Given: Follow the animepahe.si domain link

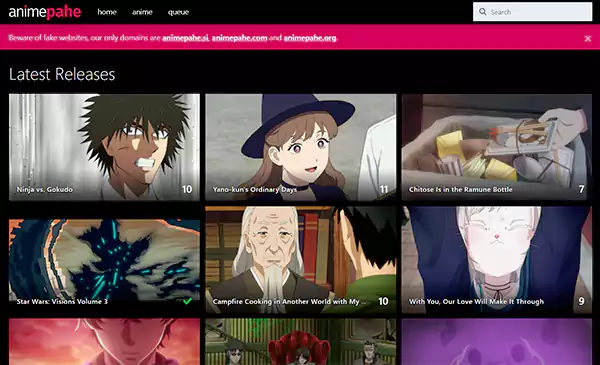Looking at the screenshot, I should point(185,37).
